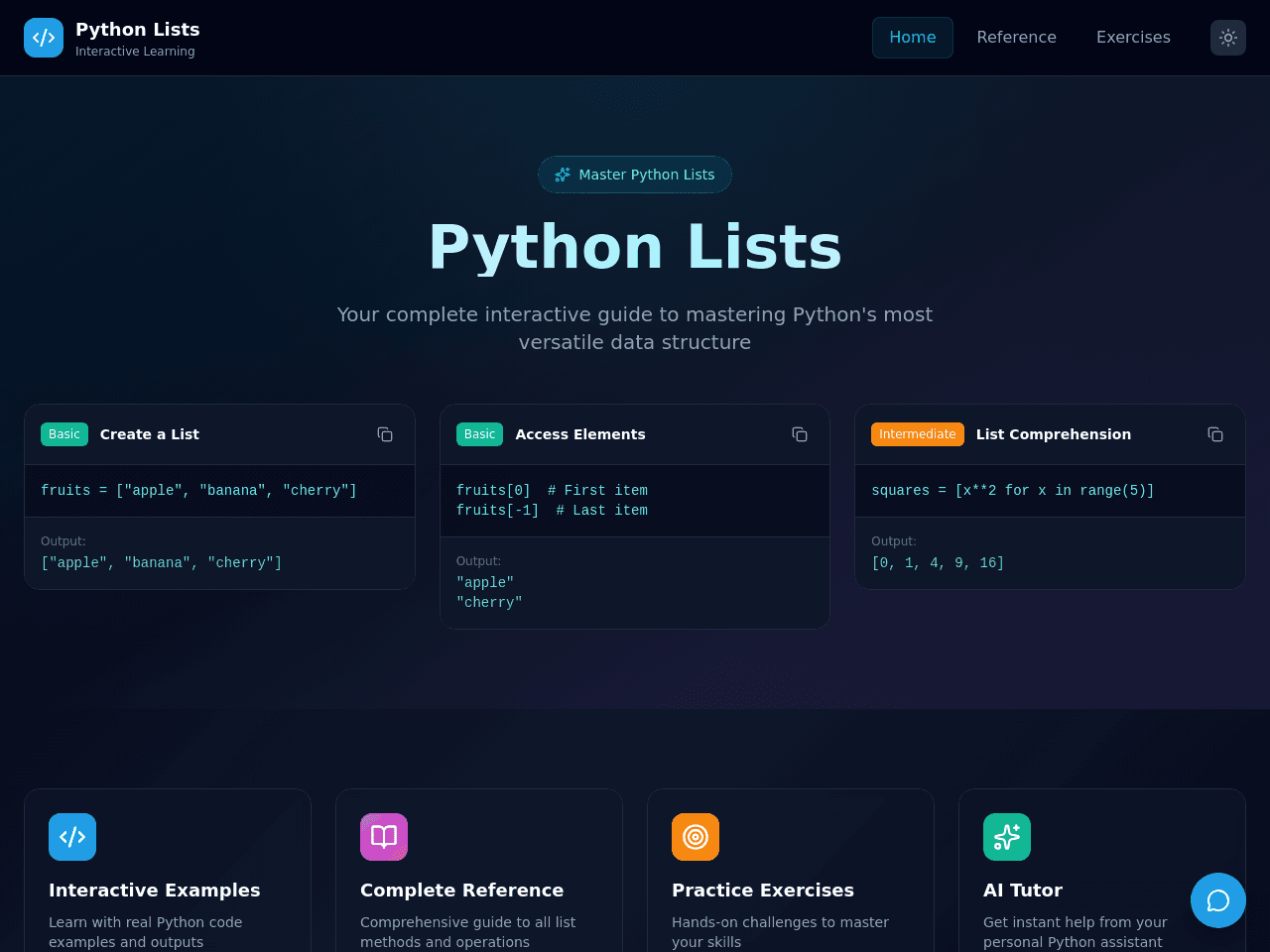1270x952 pixels.
Task: Open the Home nav tab
Action: 913,38
